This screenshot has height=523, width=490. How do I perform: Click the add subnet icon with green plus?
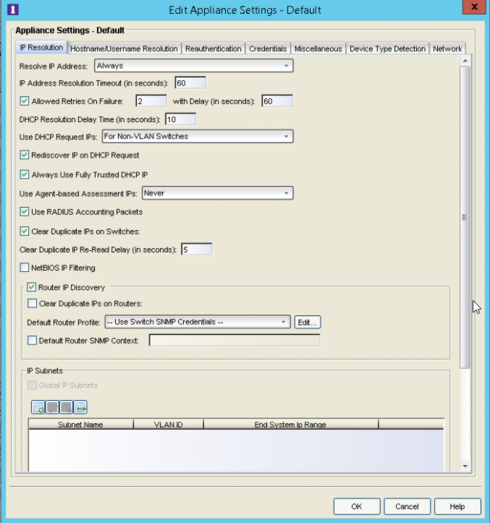[x=38, y=407]
